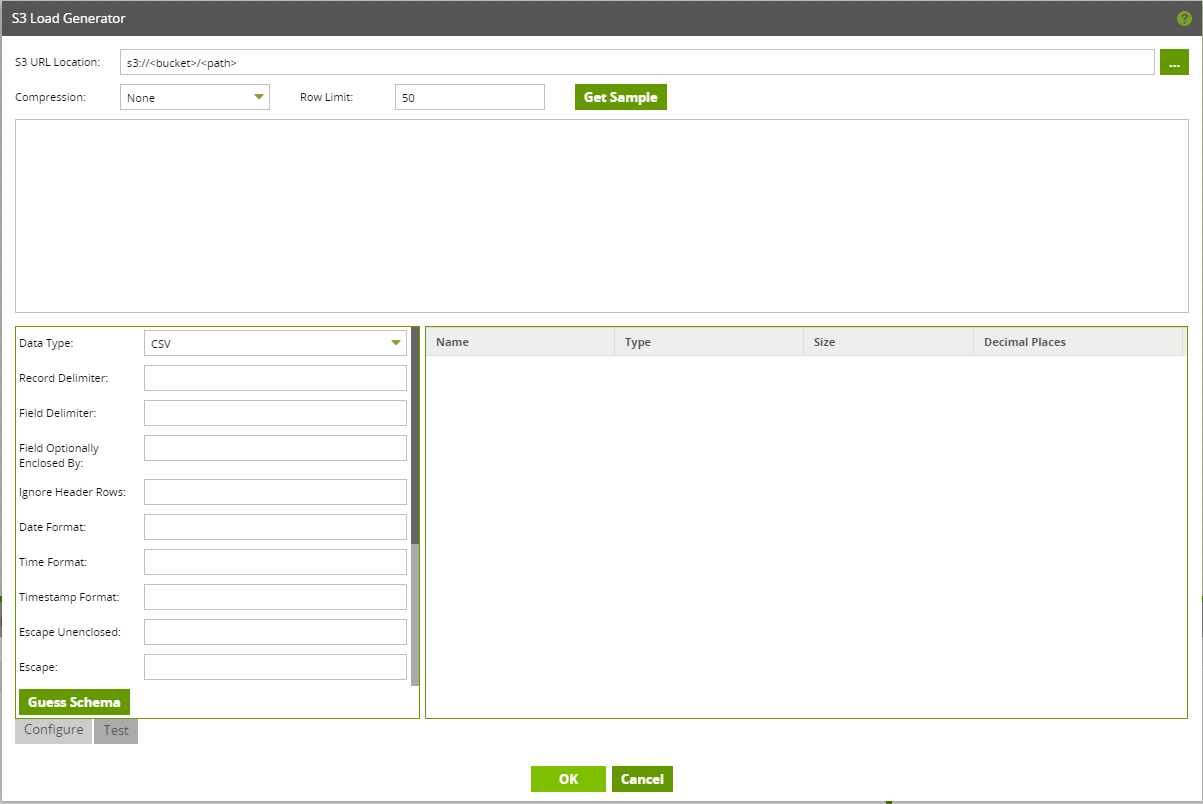Select the Configure tab

click(52, 730)
